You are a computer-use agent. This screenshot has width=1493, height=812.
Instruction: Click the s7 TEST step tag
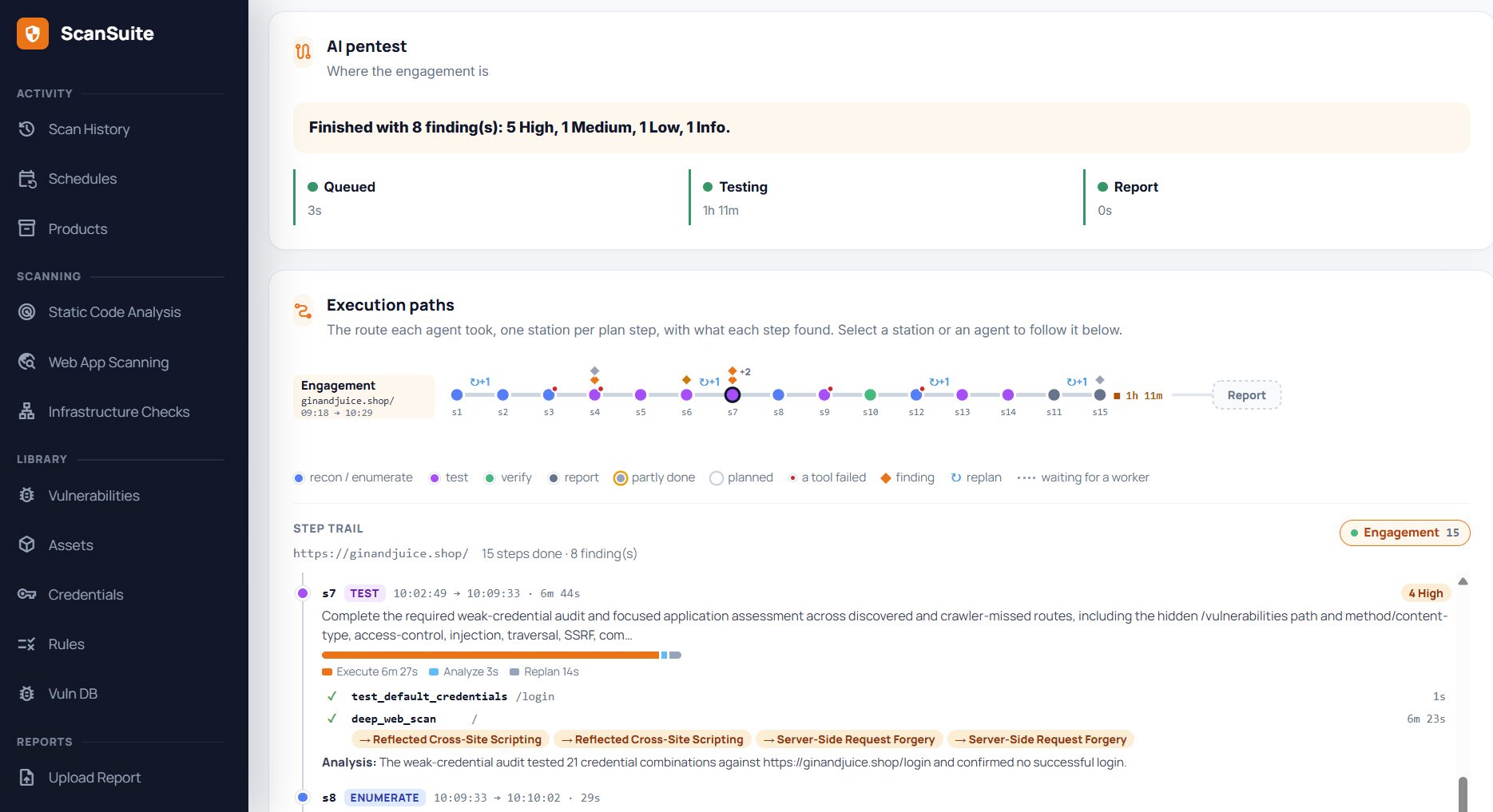pyautogui.click(x=364, y=593)
